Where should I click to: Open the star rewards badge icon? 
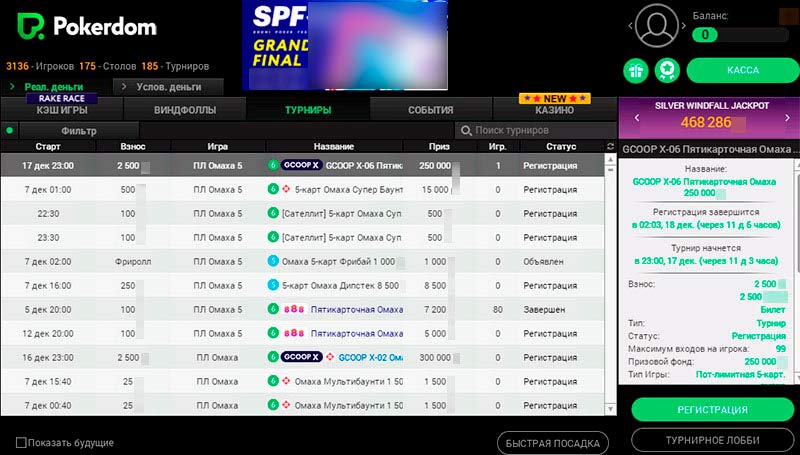(667, 70)
